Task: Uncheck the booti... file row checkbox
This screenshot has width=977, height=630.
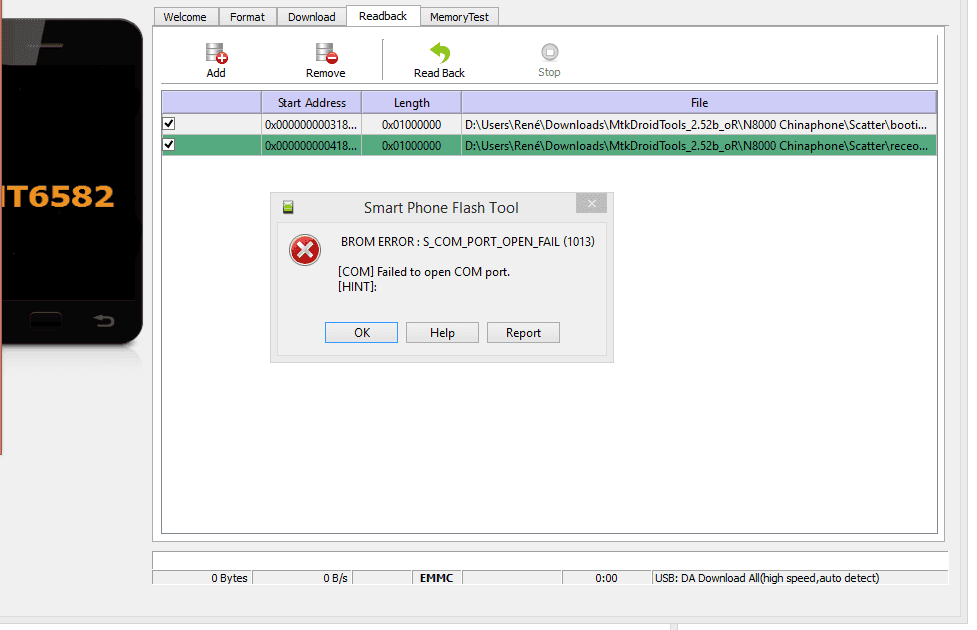Action: pyautogui.click(x=169, y=124)
